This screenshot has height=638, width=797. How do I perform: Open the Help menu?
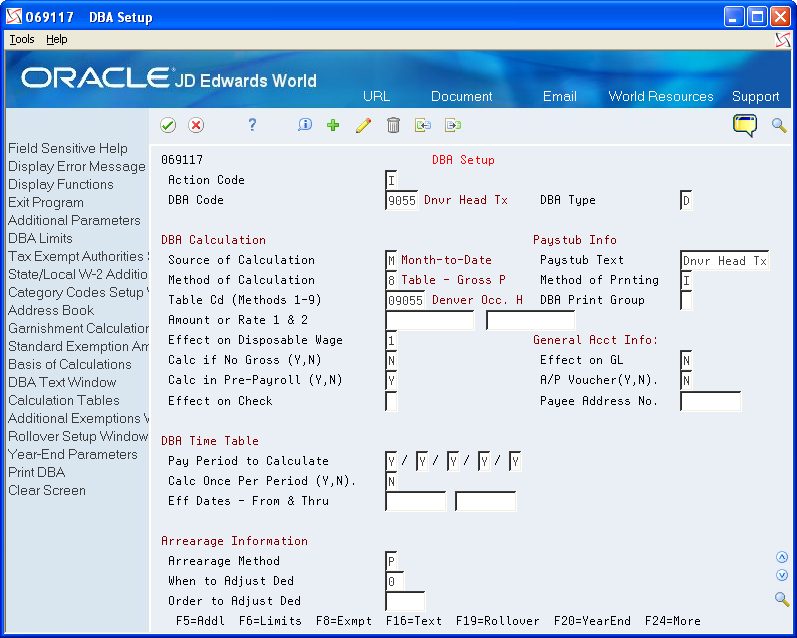tap(56, 39)
